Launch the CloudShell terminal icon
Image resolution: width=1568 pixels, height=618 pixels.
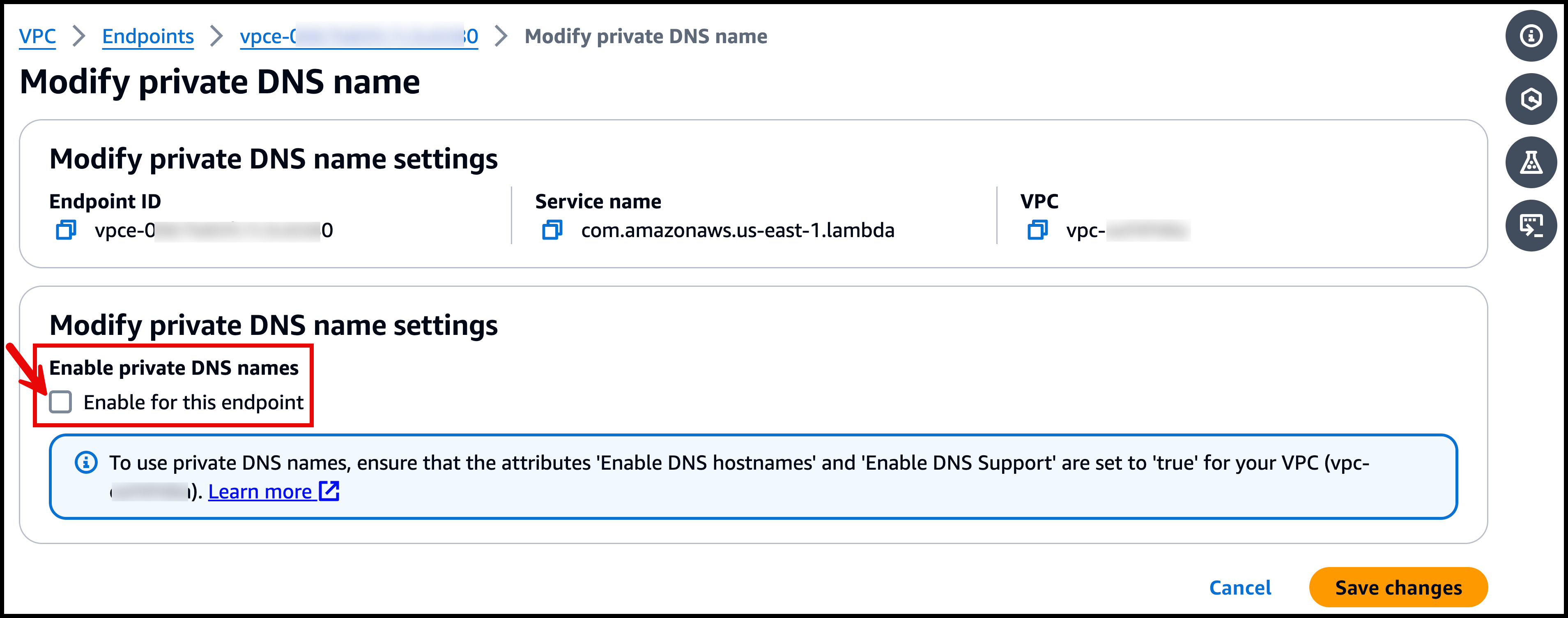coord(1531,226)
